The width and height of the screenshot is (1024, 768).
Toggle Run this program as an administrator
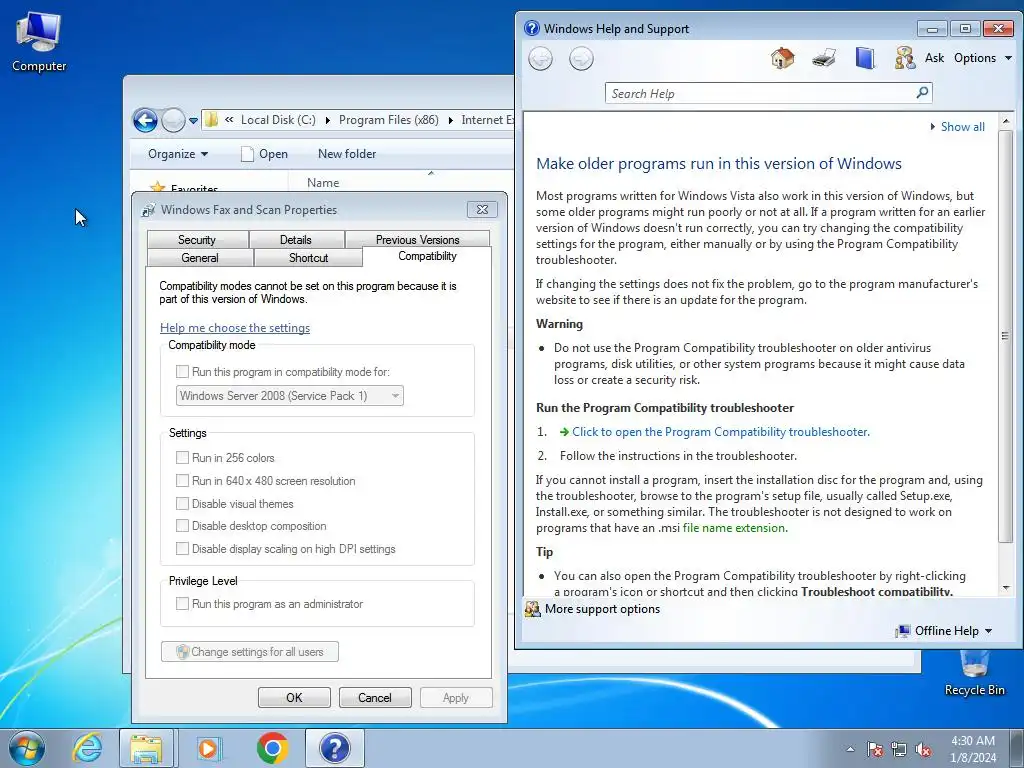click(x=182, y=603)
